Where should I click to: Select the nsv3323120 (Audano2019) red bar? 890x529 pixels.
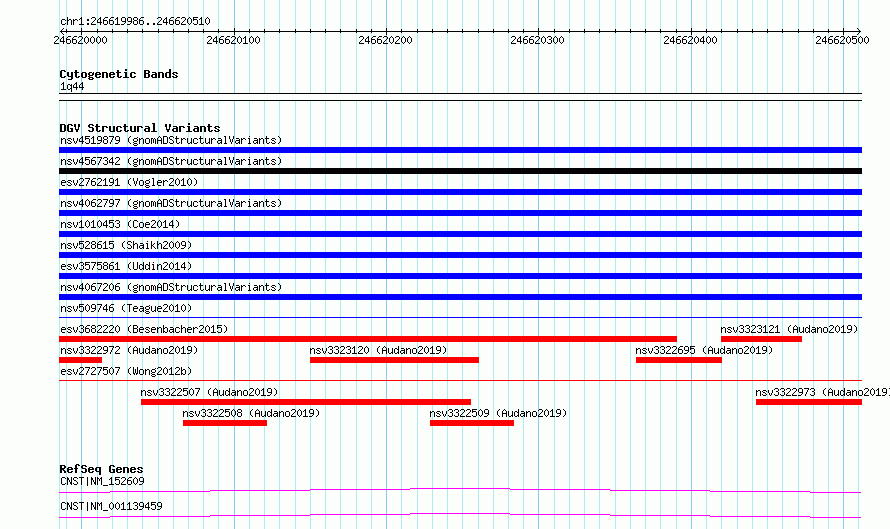point(394,360)
